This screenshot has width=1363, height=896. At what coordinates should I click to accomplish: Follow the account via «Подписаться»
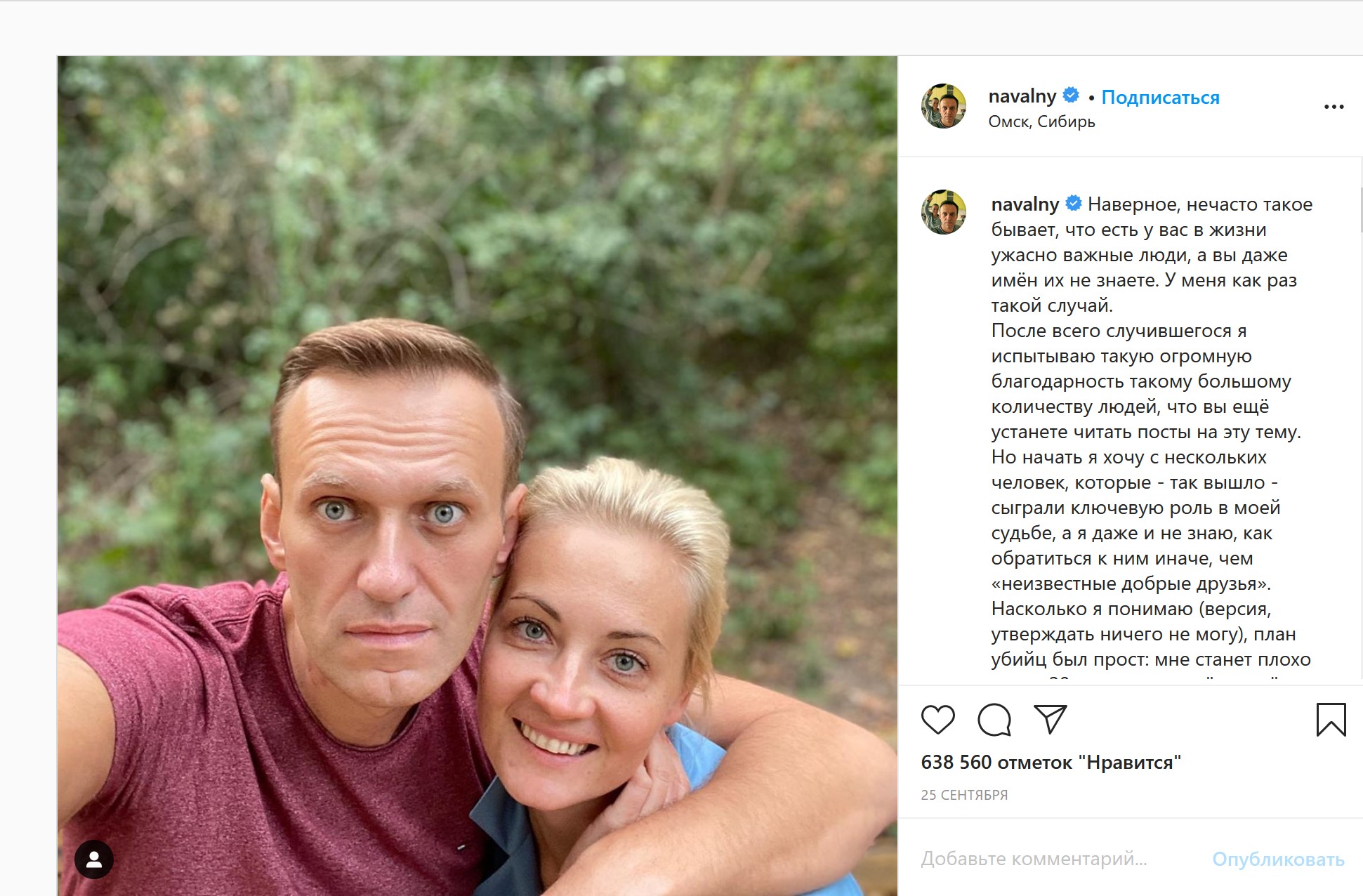(1161, 98)
